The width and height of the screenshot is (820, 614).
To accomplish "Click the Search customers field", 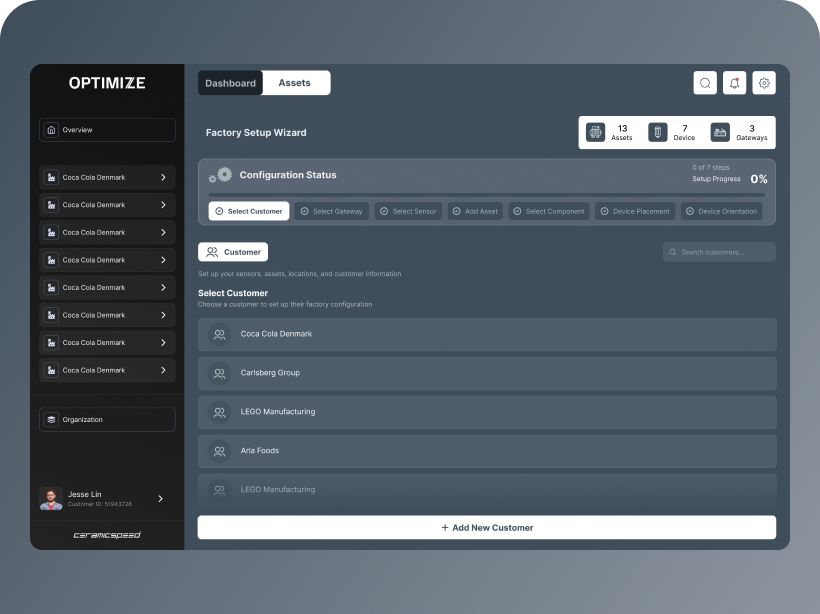I will [x=720, y=252].
